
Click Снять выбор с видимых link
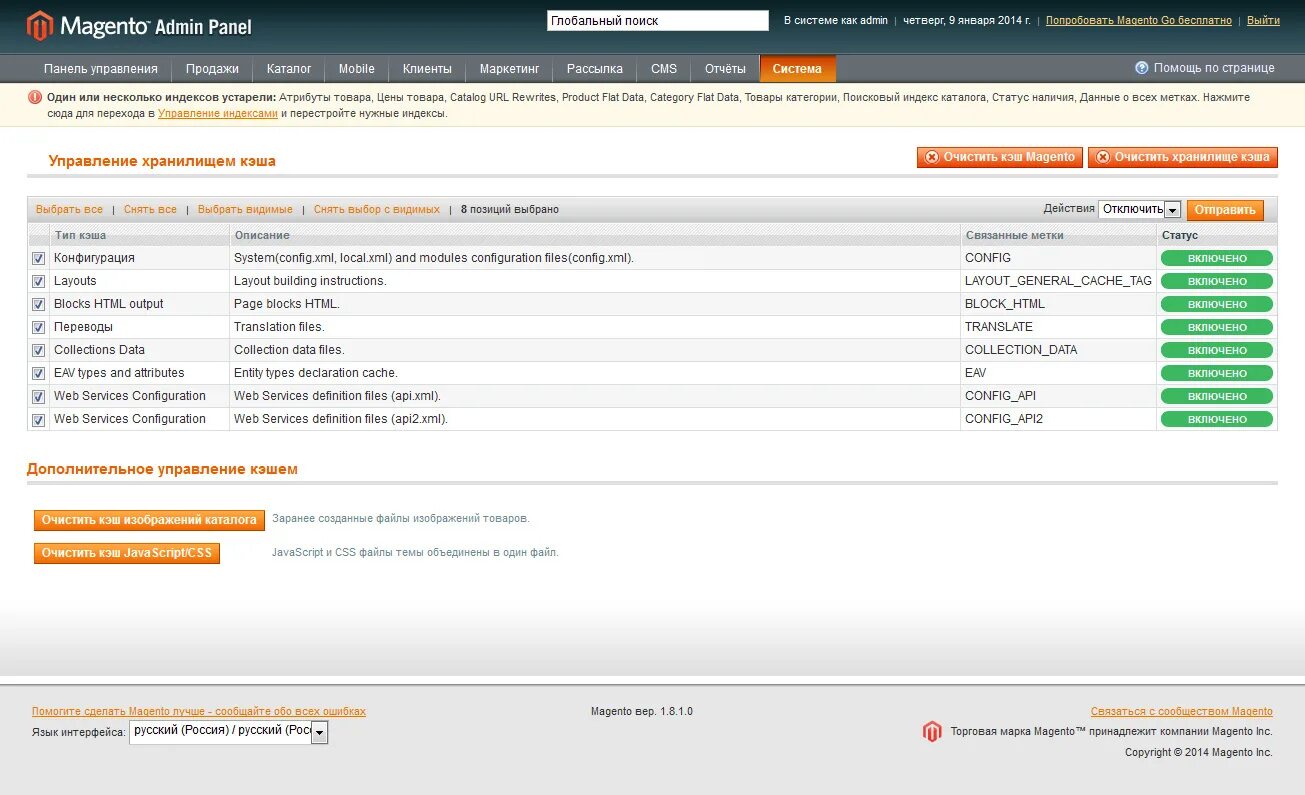pos(377,210)
